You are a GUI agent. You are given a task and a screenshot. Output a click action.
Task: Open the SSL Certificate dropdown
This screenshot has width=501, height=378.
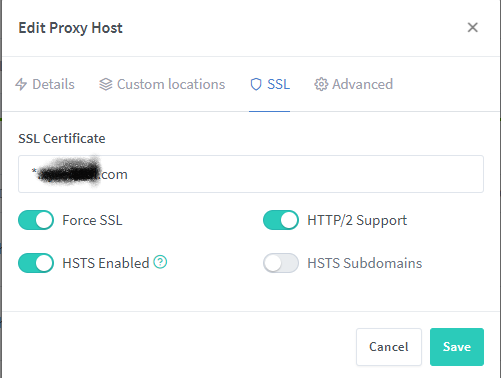click(x=251, y=174)
